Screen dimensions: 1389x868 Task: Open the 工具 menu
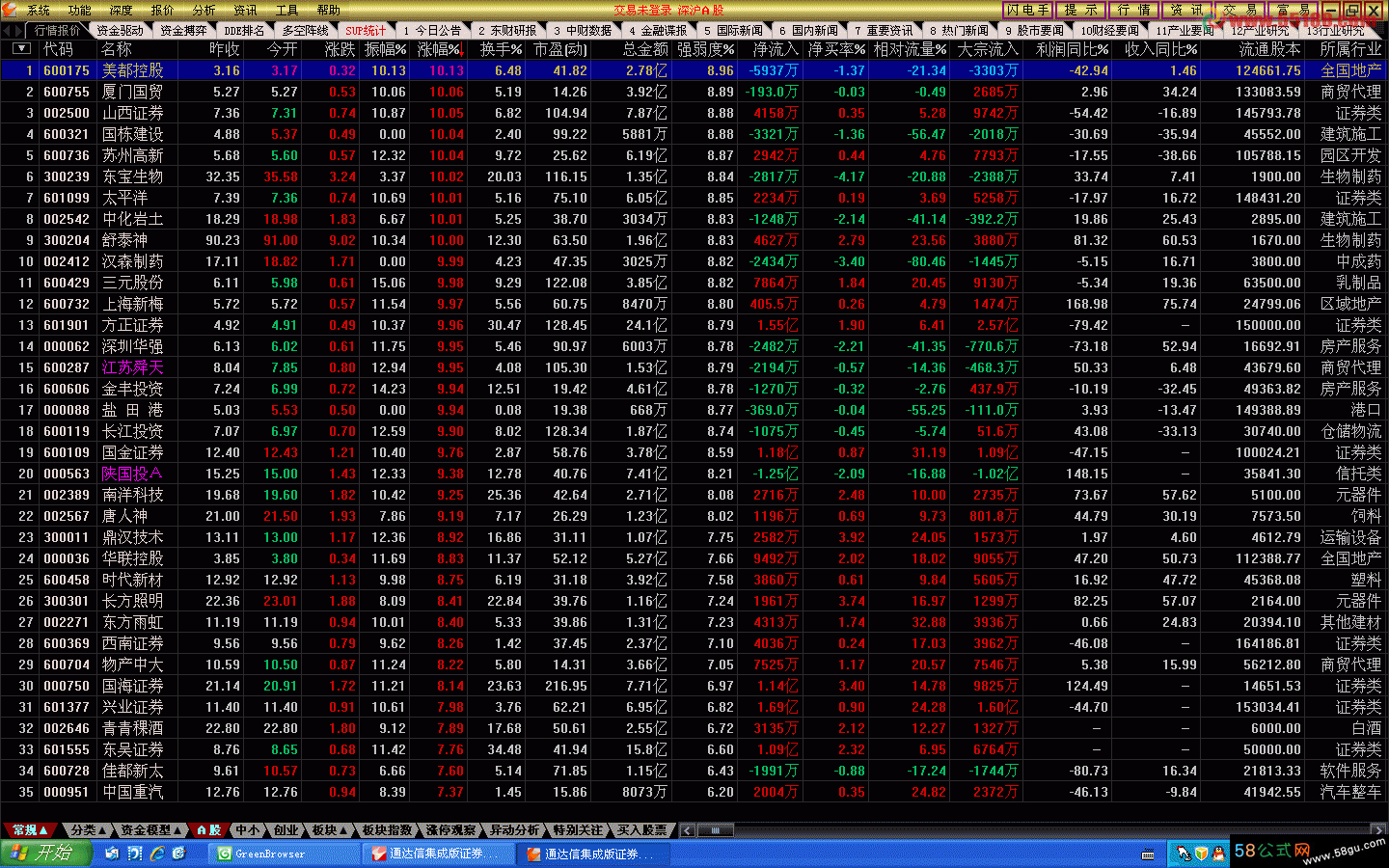[x=287, y=11]
